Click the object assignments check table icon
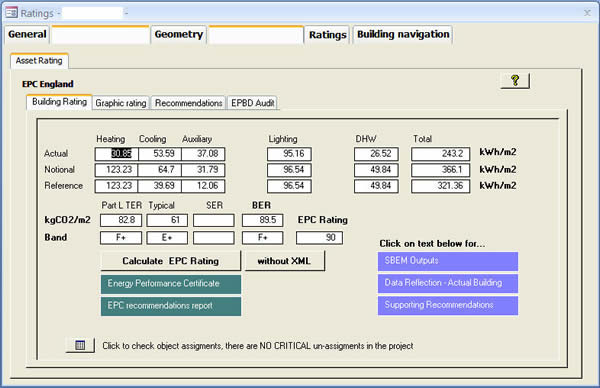 [x=80, y=345]
